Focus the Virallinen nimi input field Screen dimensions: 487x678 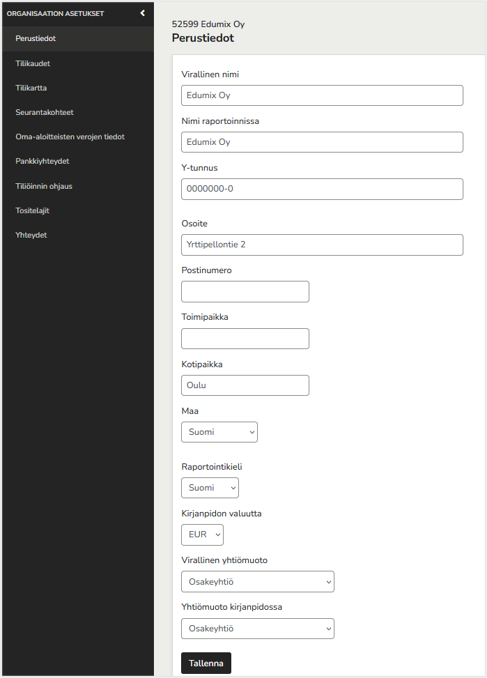pyautogui.click(x=322, y=96)
